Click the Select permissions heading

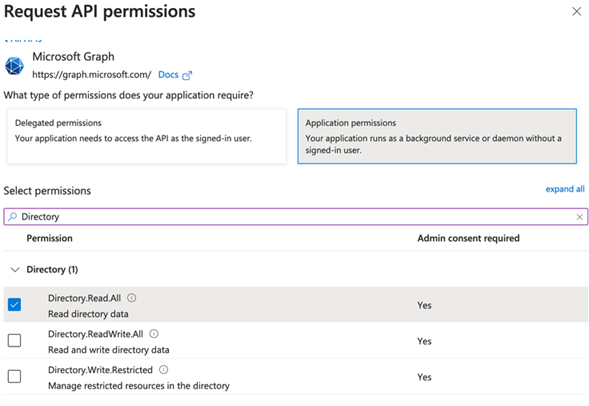47,191
